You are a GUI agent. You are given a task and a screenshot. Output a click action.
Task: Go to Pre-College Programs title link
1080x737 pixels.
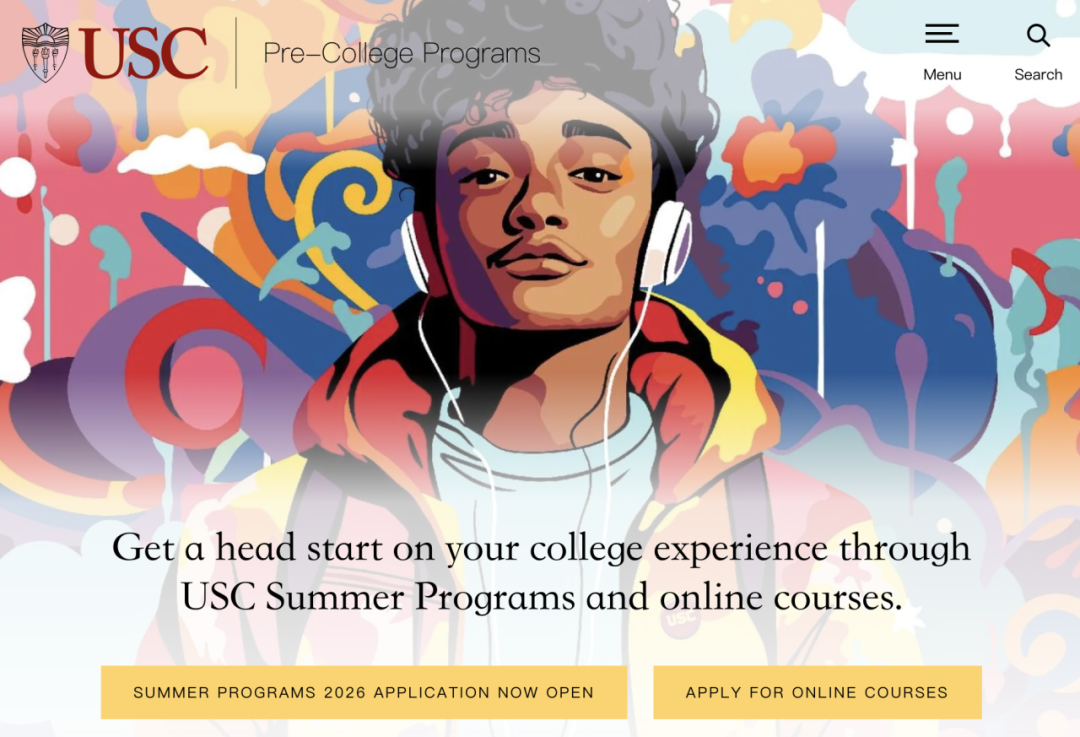[401, 54]
